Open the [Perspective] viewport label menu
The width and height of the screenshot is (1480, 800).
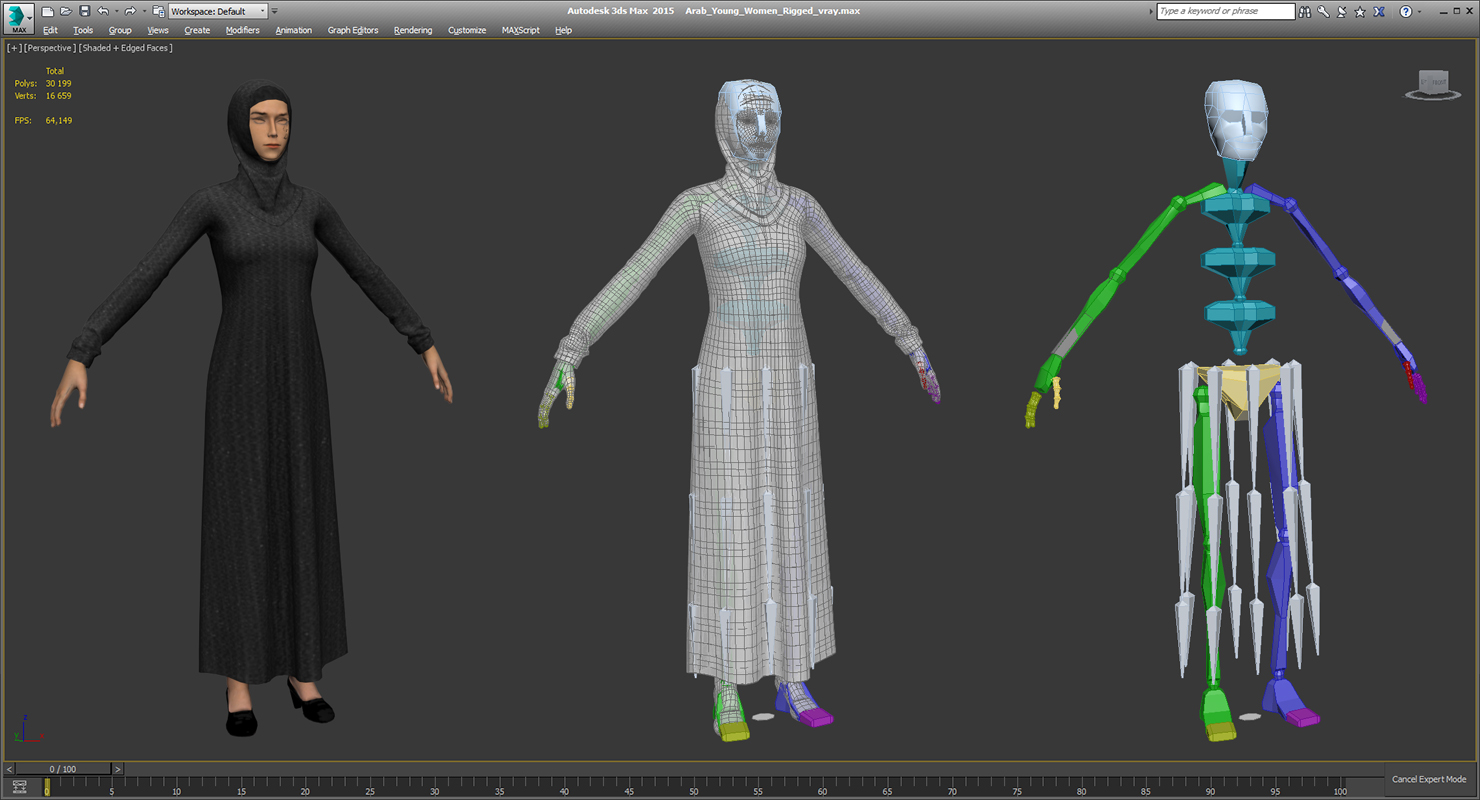50,48
